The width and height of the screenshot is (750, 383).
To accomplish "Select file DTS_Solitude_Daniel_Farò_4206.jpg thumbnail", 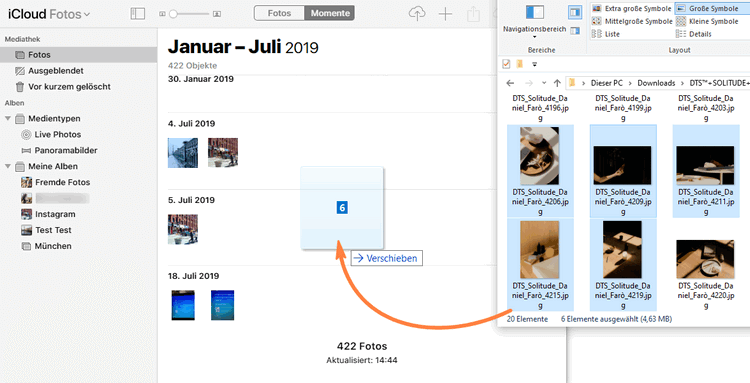I will coord(540,156).
